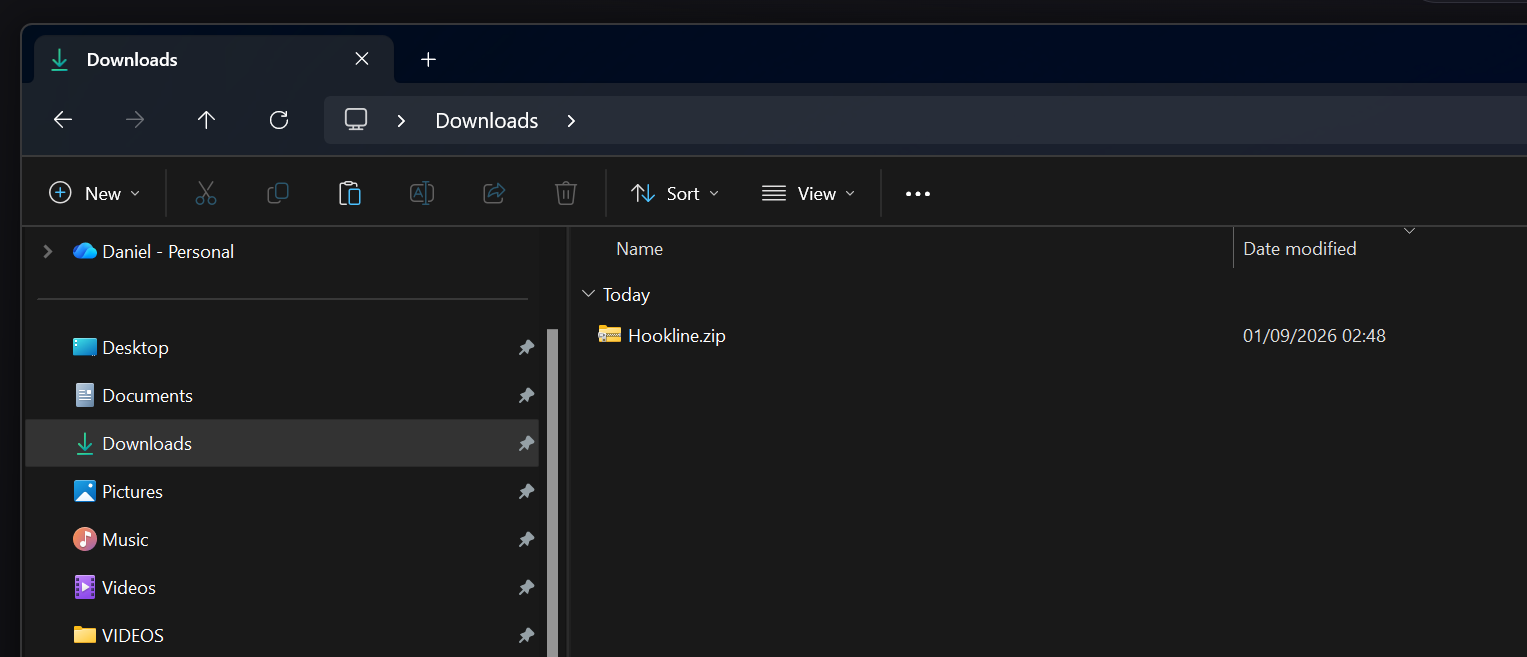Click the date 01/09/2026 02:48
The image size is (1527, 657).
[1314, 336]
